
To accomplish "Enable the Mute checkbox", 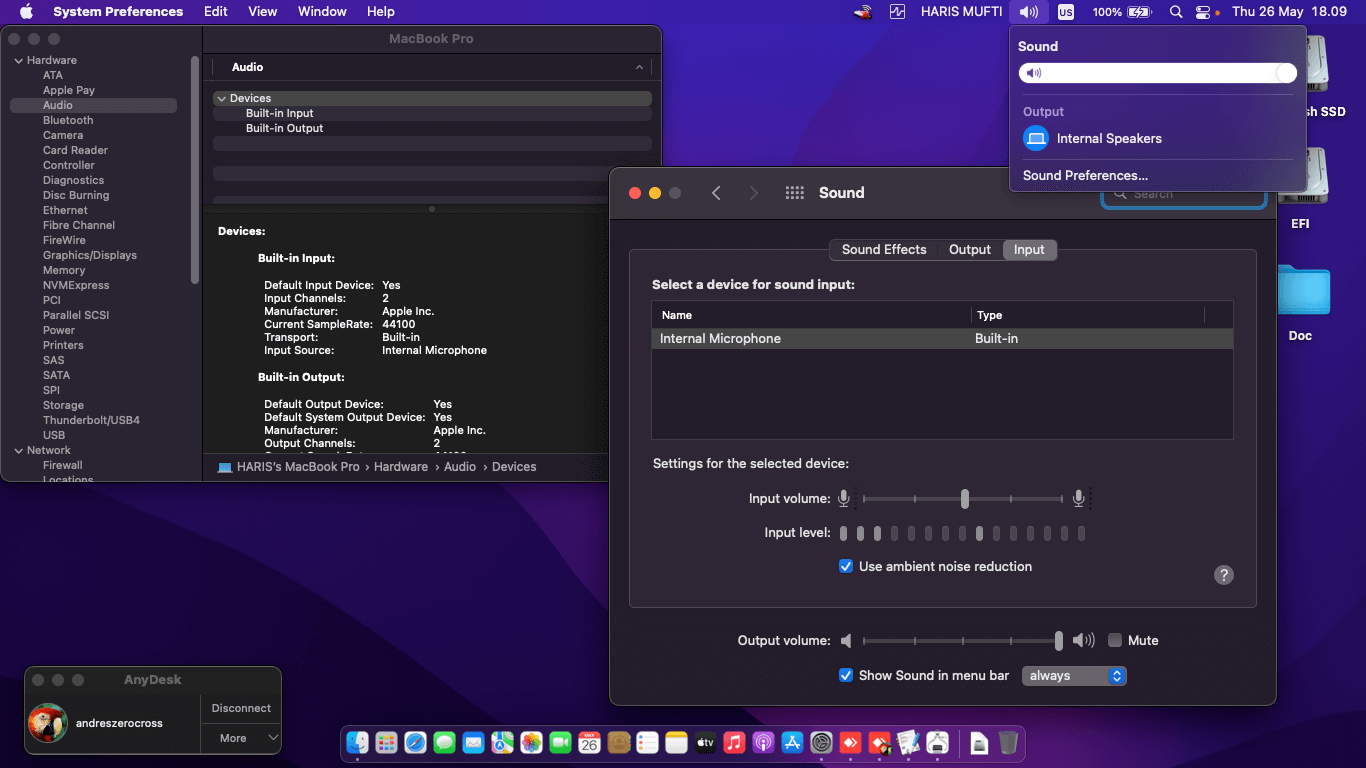I will pyautogui.click(x=1115, y=640).
